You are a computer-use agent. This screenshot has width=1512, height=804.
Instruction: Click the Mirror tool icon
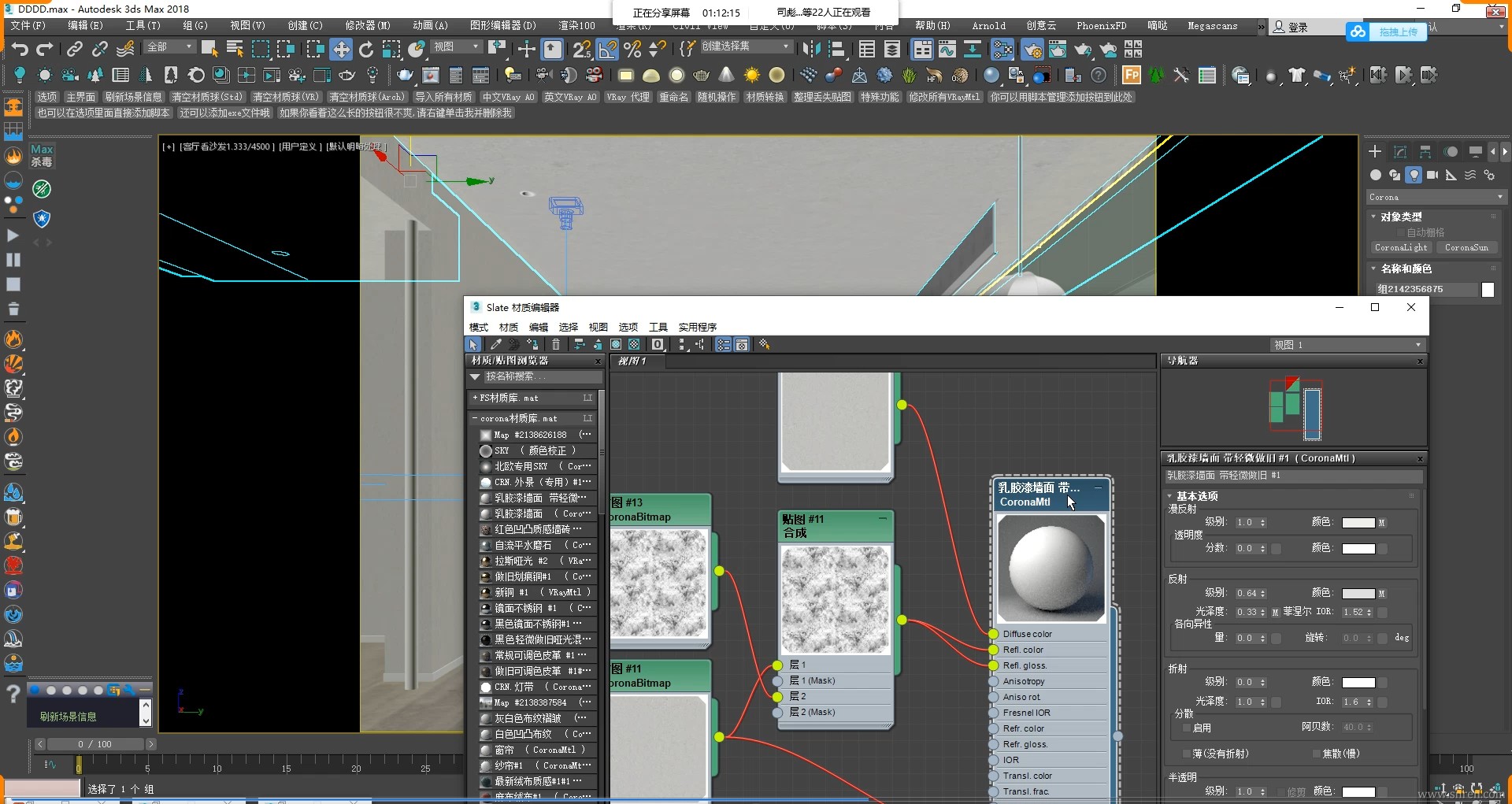click(x=810, y=50)
